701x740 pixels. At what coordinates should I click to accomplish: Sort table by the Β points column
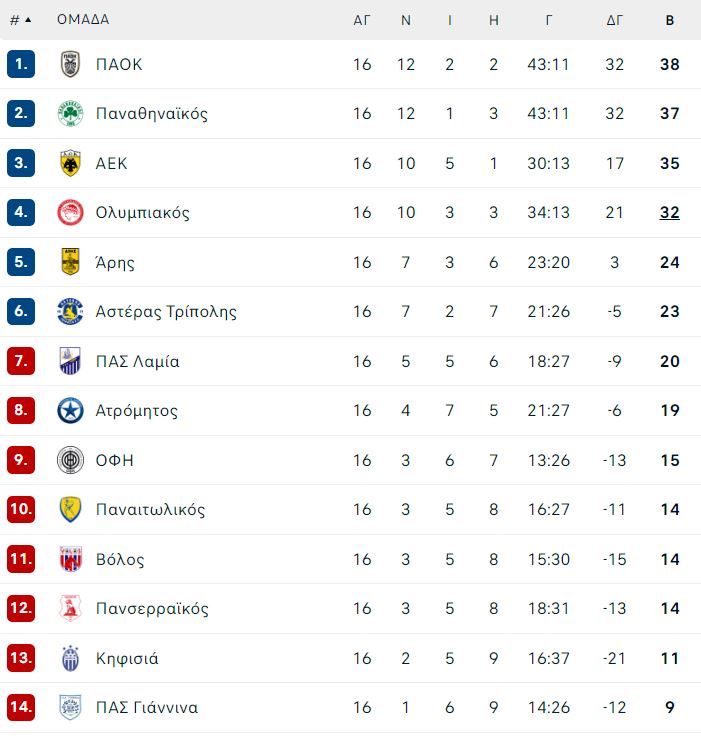[x=669, y=20]
